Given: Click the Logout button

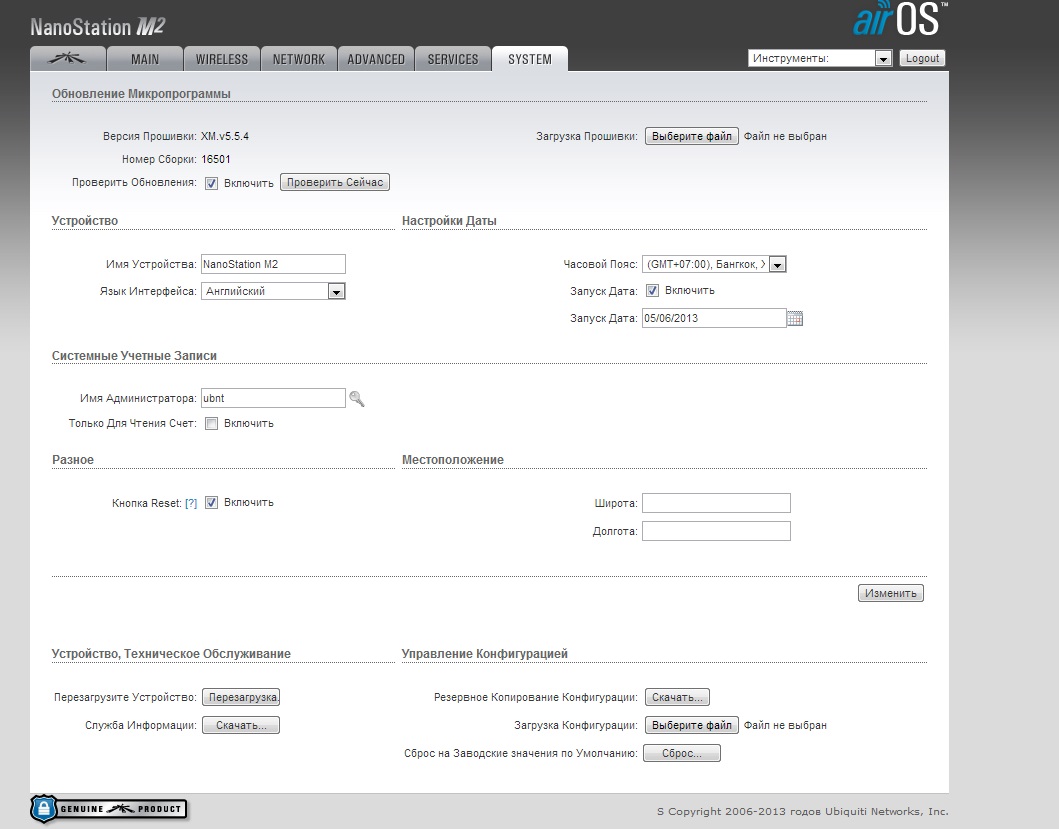Looking at the screenshot, I should [922, 58].
